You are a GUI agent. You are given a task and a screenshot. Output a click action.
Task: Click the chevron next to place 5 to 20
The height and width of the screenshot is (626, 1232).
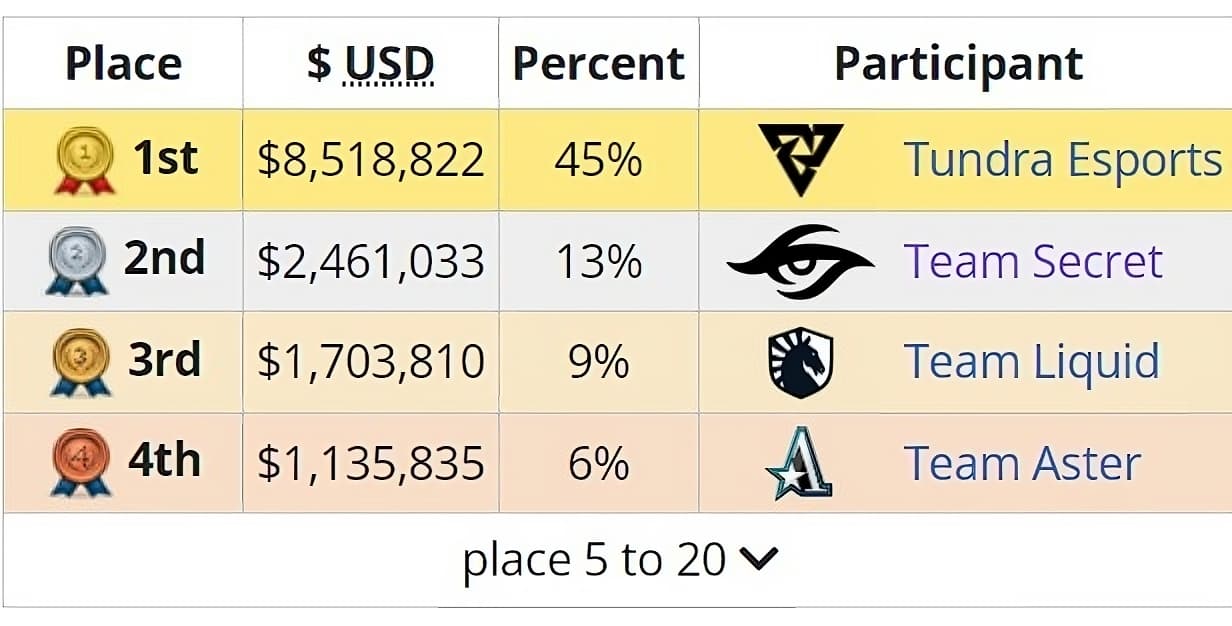click(759, 560)
